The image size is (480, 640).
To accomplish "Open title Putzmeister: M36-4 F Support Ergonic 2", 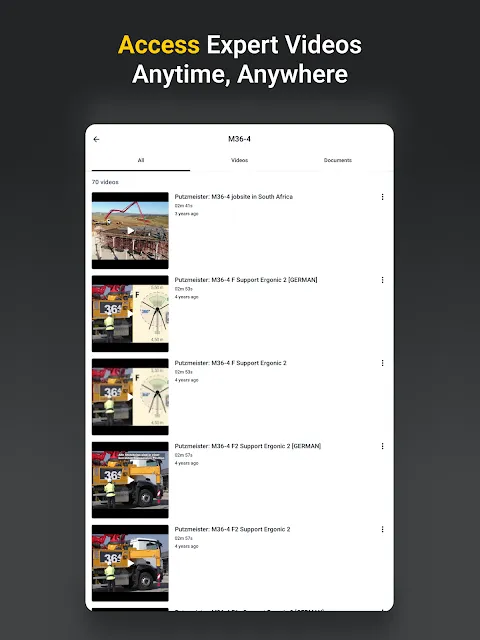I will (x=231, y=363).
